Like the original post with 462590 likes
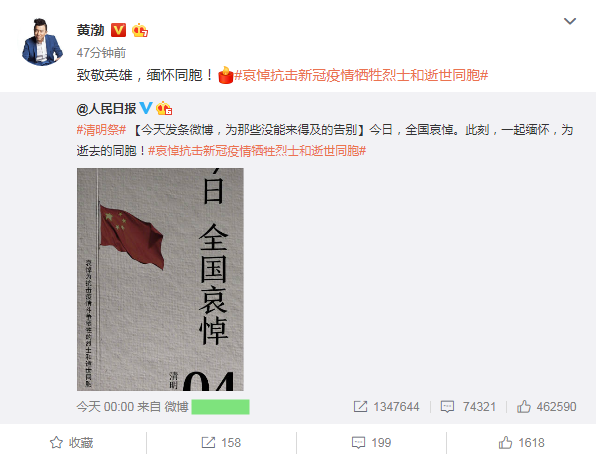This screenshot has height=461, width=596. 547,407
